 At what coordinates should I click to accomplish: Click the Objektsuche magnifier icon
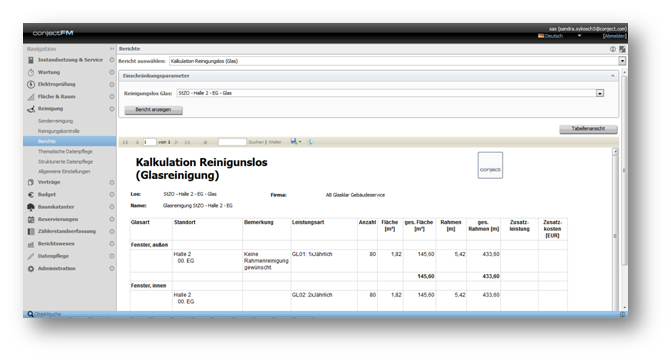click(x=30, y=314)
